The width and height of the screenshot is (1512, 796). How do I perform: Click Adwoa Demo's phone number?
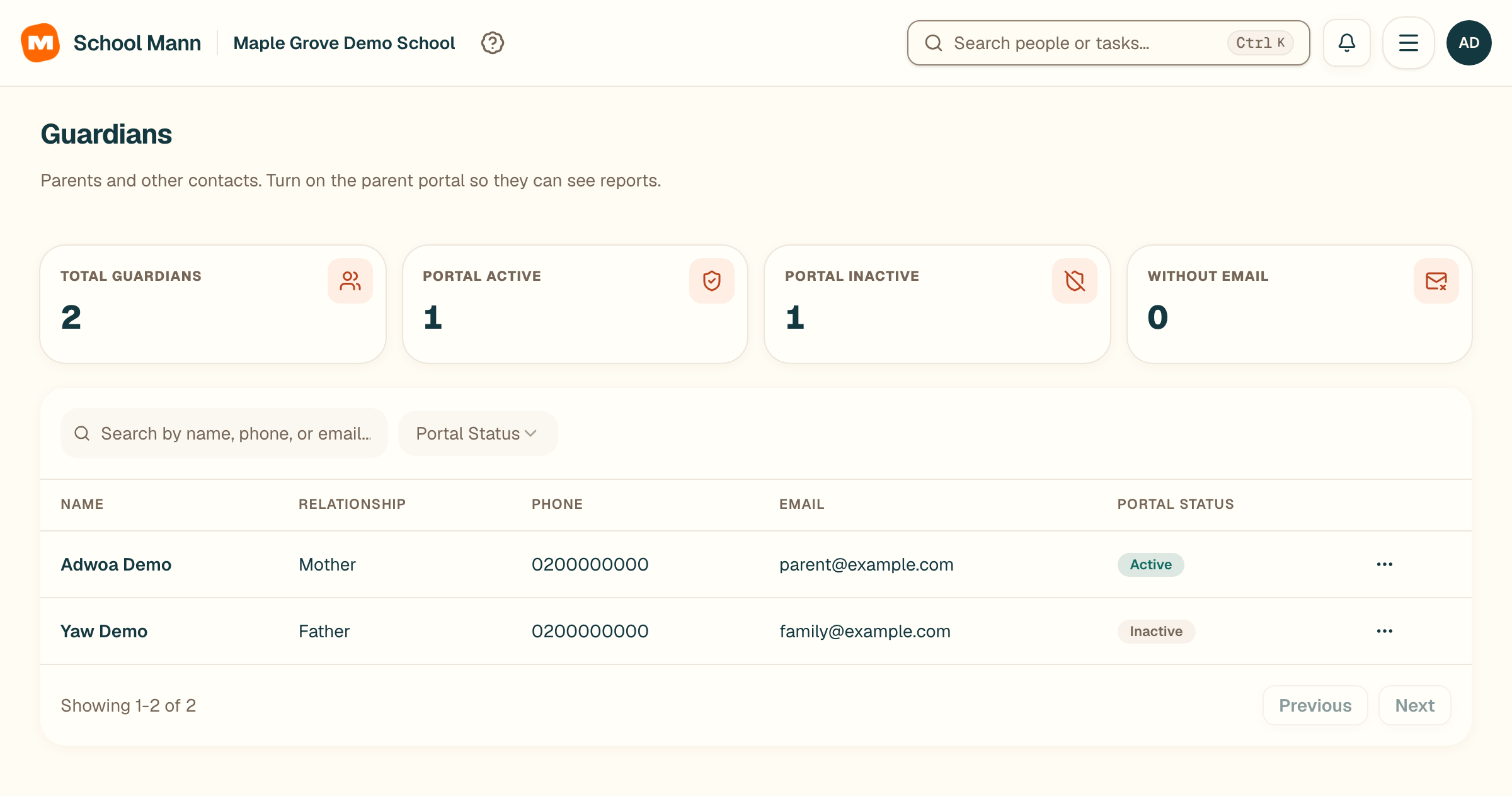point(590,564)
